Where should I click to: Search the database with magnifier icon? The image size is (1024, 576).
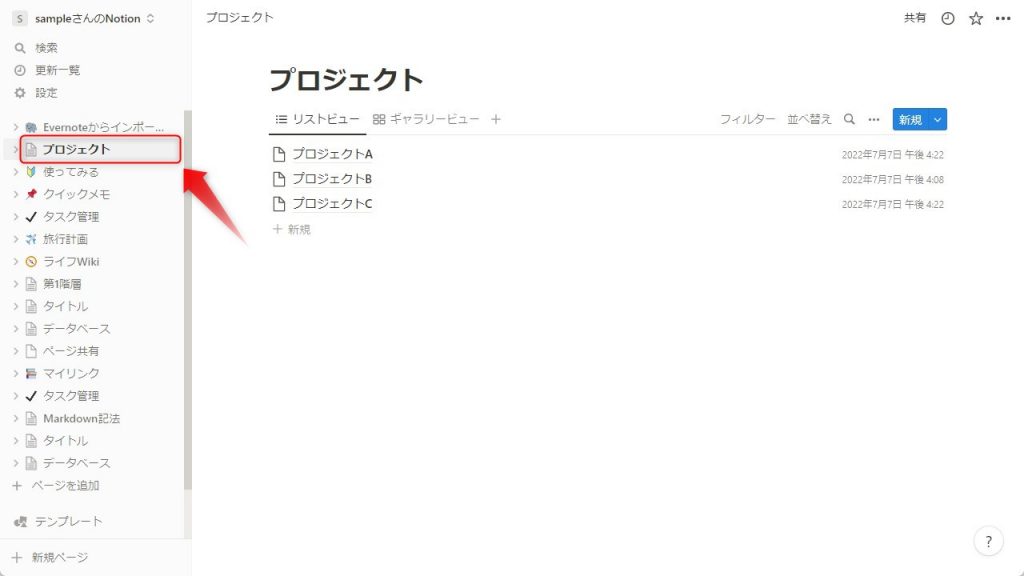click(849, 119)
